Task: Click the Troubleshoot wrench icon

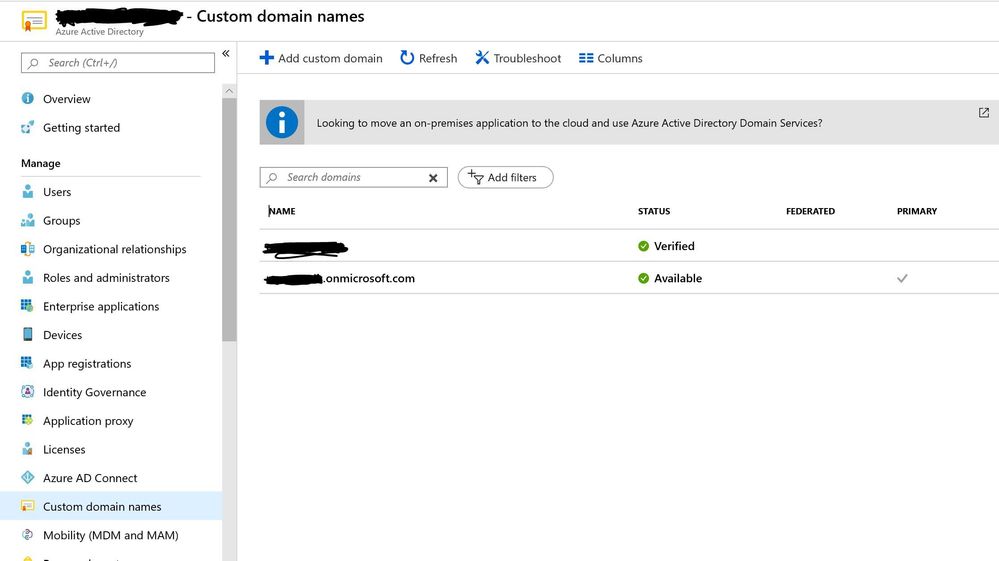Action: point(482,58)
